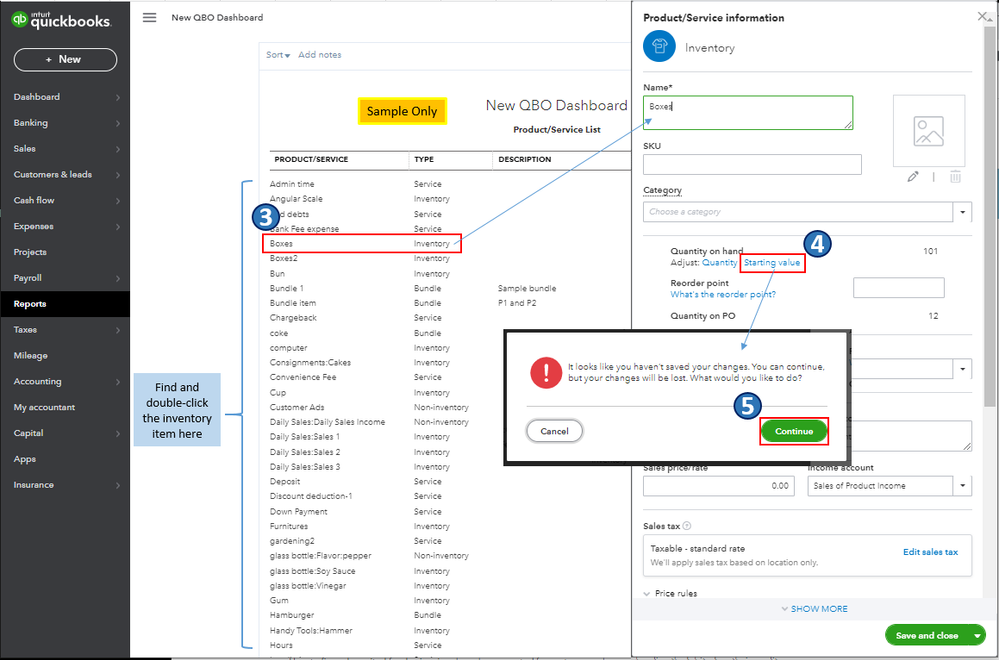Click the image placeholder thumbnail
The image size is (999, 660).
[929, 131]
